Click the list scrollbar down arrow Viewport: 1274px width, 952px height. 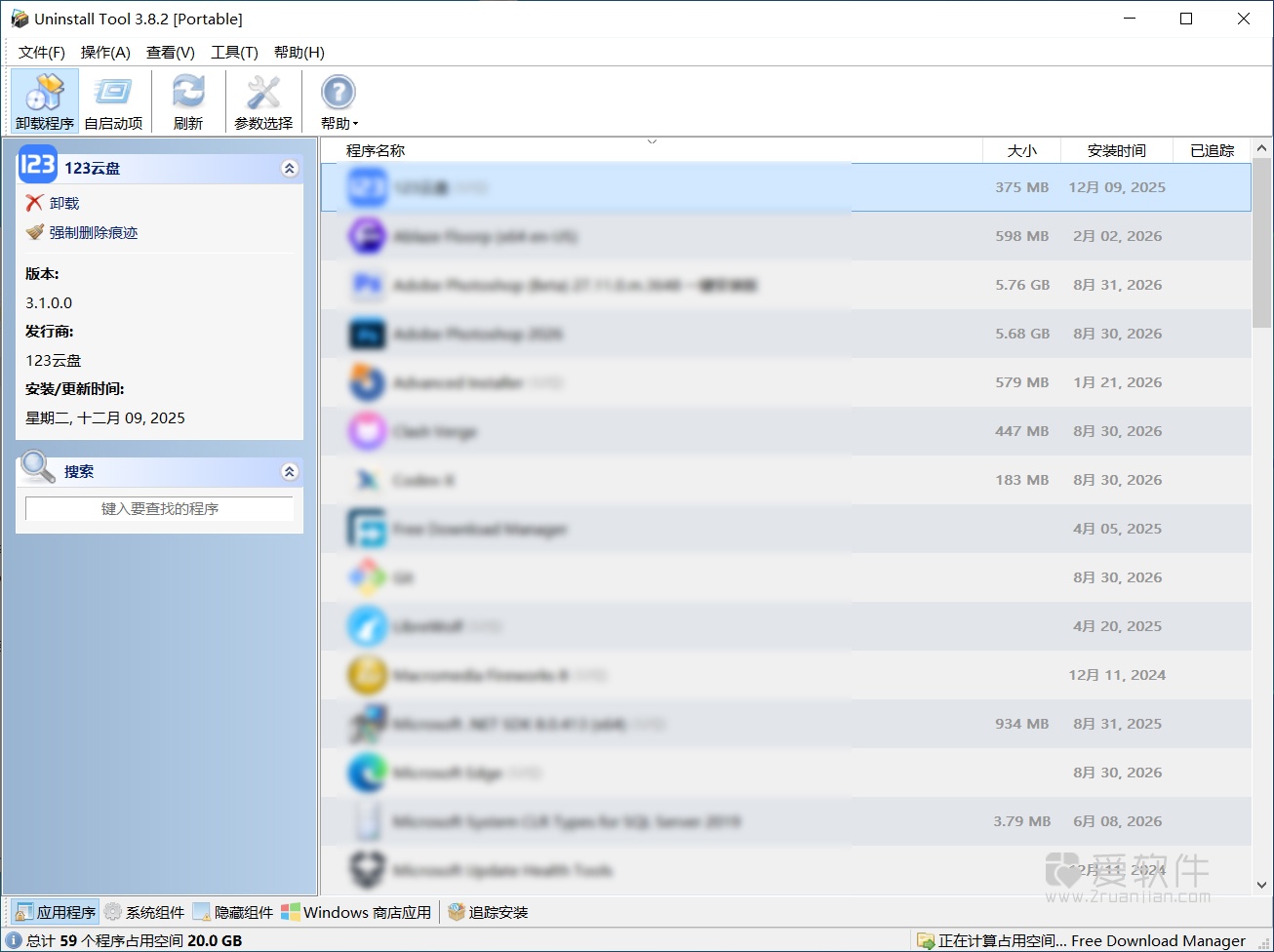click(x=1262, y=885)
